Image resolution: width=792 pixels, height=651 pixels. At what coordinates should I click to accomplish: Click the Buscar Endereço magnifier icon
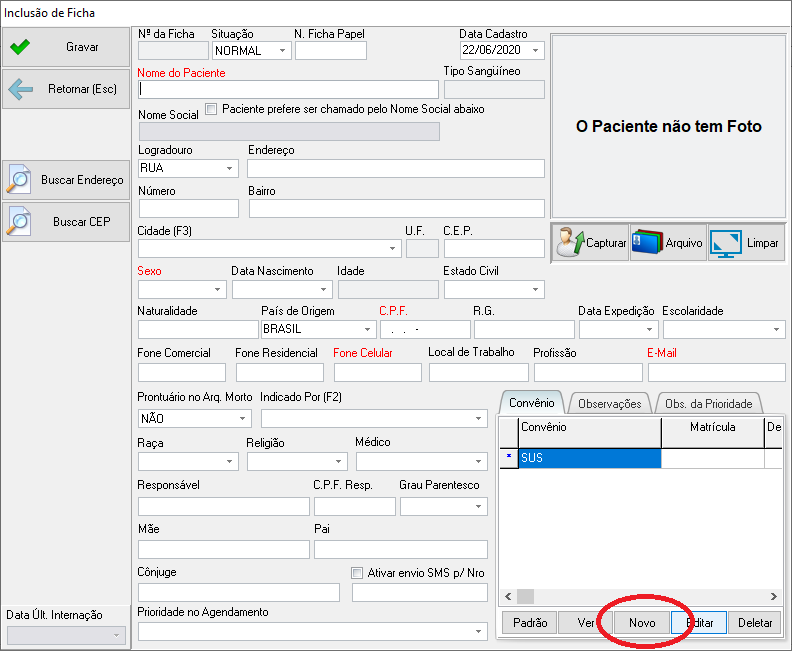point(19,180)
